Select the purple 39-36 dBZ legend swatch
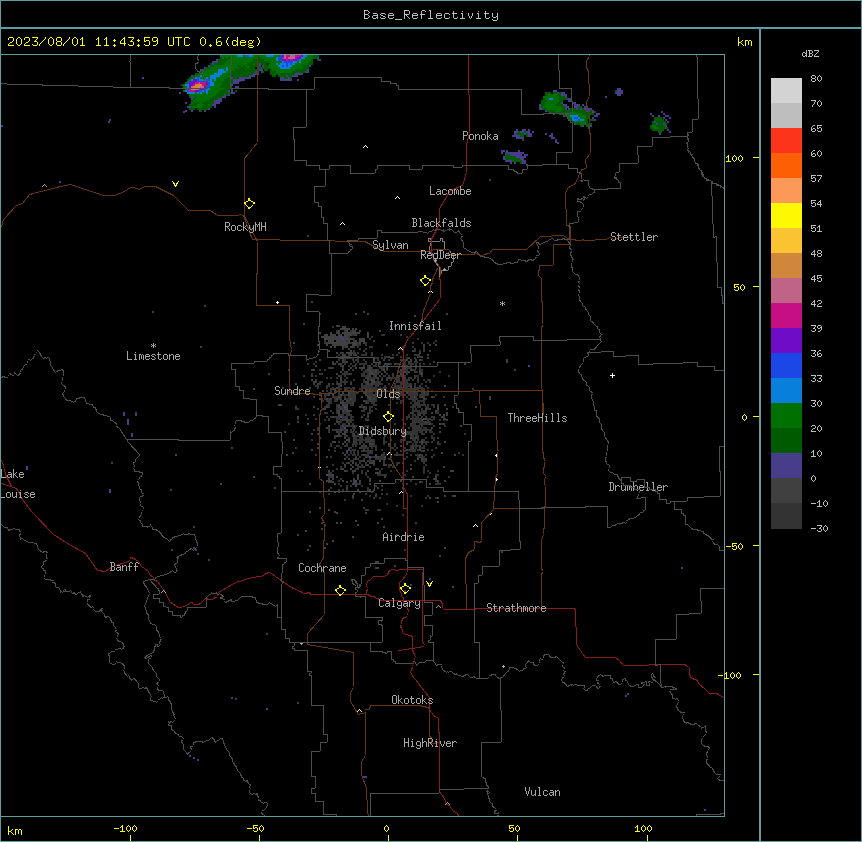The image size is (862, 842). tap(786, 340)
